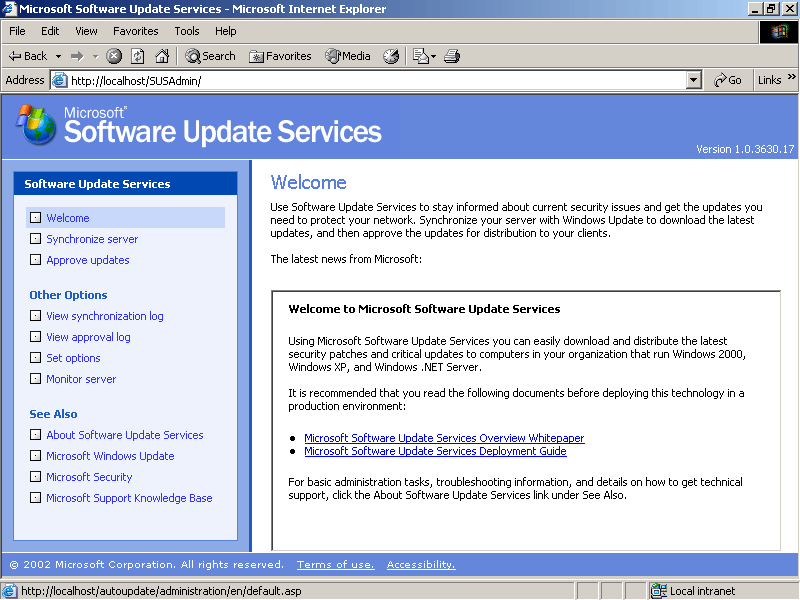Open Synchronize server in sidebar
Image resolution: width=800 pixels, height=600 pixels.
92,239
